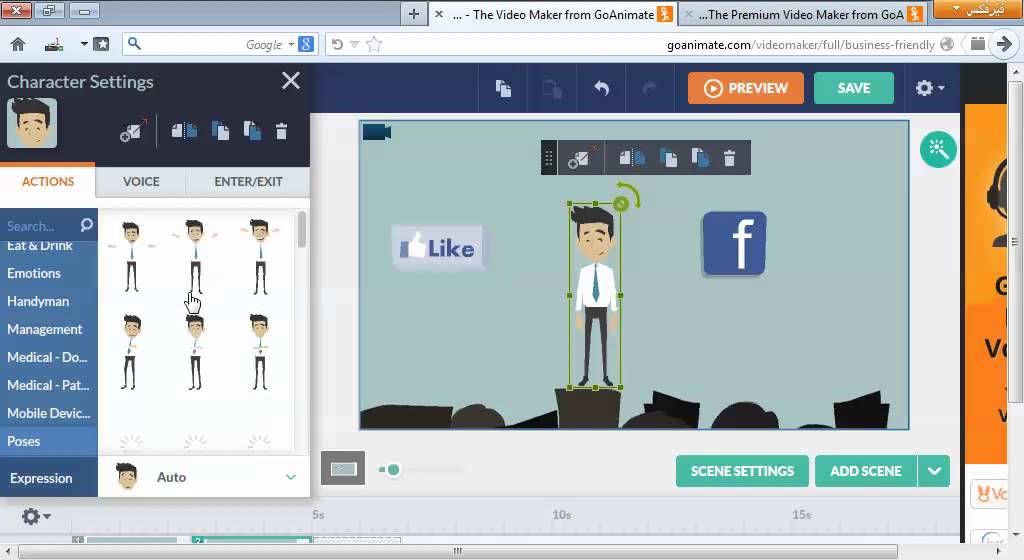Select the Medical - Pat... category
1024x560 pixels.
[48, 385]
